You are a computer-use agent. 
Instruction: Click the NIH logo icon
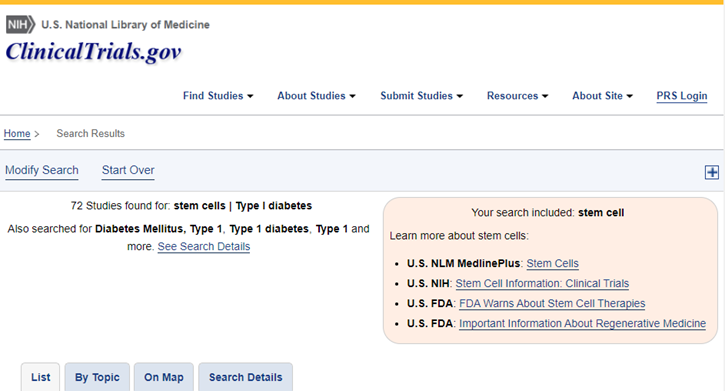click(20, 24)
